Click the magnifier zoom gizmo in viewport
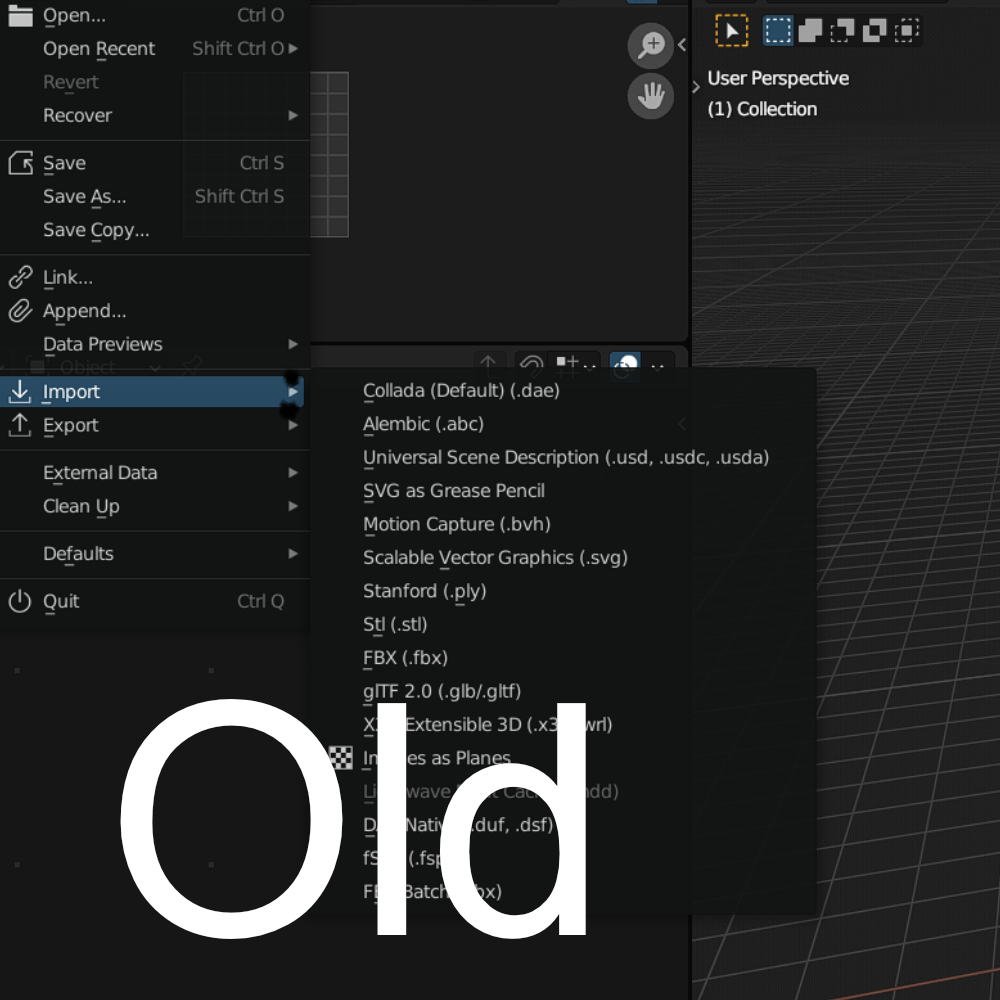 [651, 45]
